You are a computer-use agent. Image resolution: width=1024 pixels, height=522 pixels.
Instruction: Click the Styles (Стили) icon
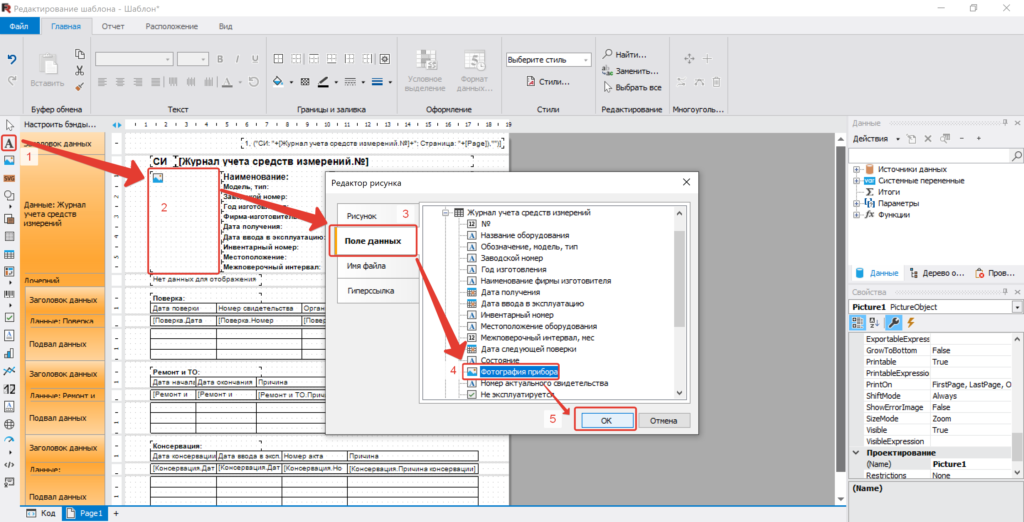pyautogui.click(x=549, y=82)
